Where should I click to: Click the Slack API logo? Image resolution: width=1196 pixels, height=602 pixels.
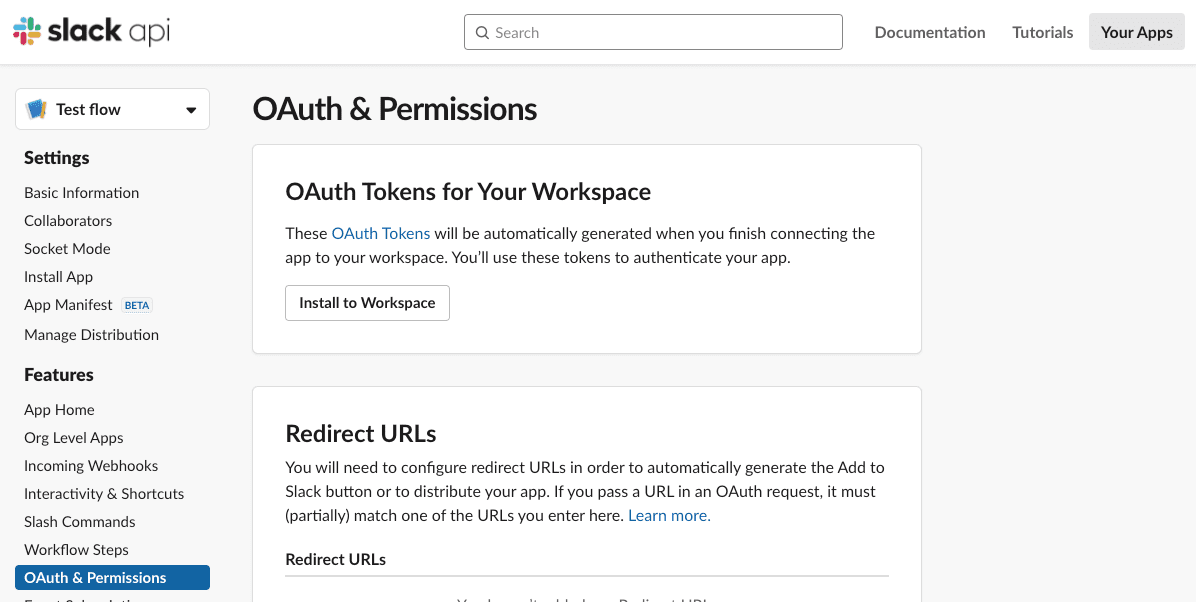pos(91,31)
